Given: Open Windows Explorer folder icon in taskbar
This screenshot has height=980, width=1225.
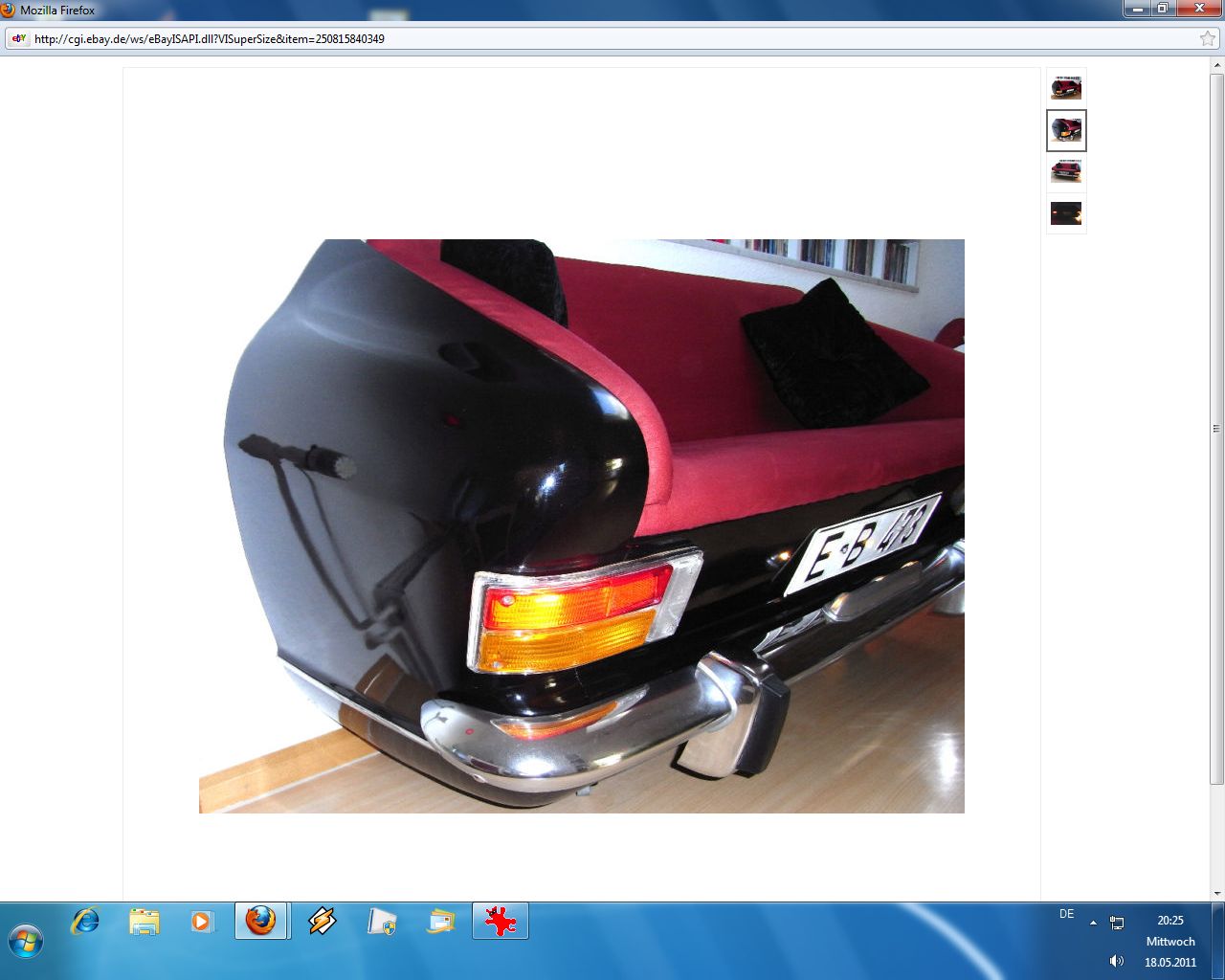Looking at the screenshot, I should 145,922.
